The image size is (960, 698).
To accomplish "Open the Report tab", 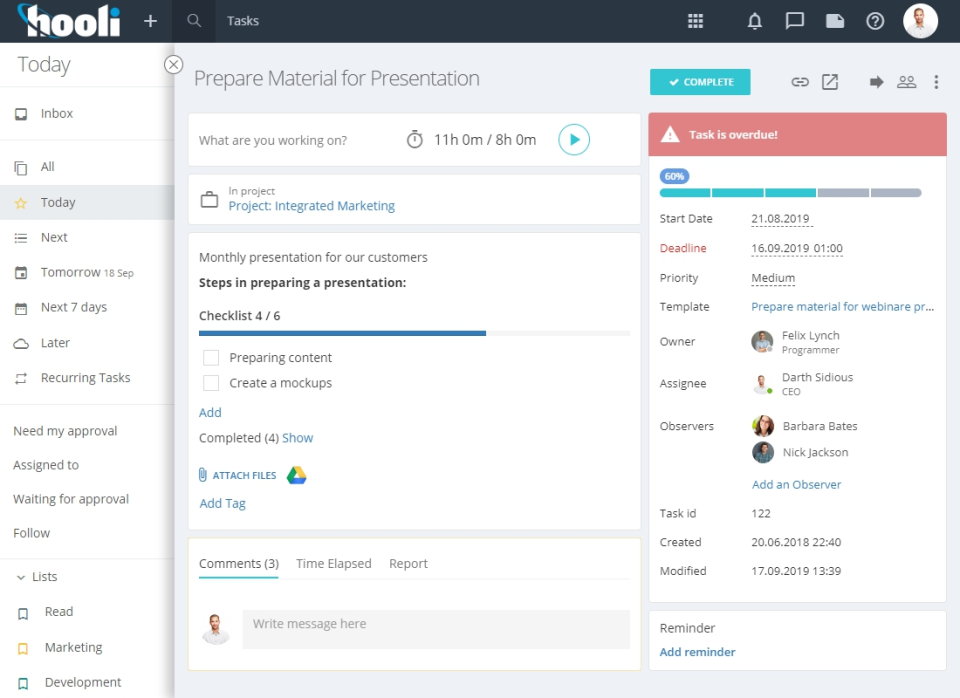I will tap(408, 564).
